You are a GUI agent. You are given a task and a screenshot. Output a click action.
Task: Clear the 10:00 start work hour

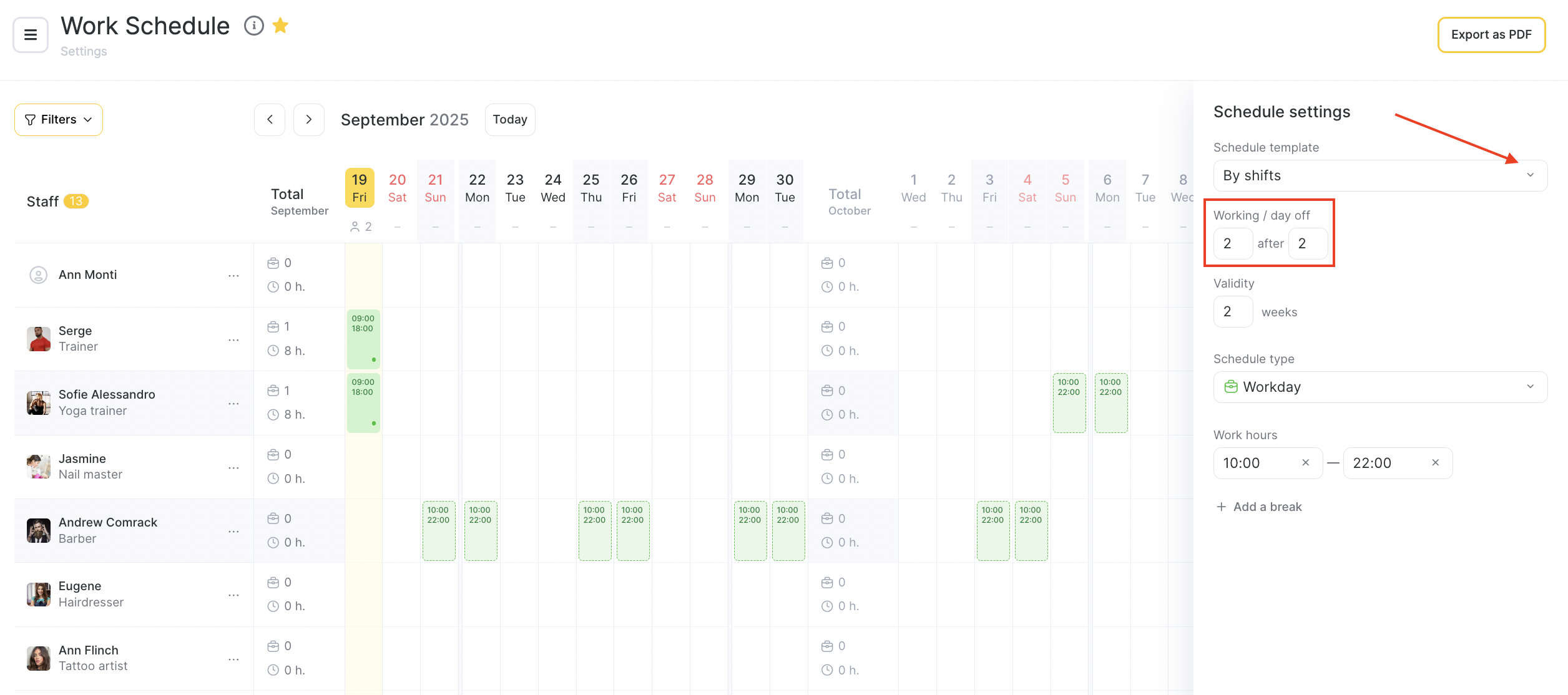point(1305,463)
